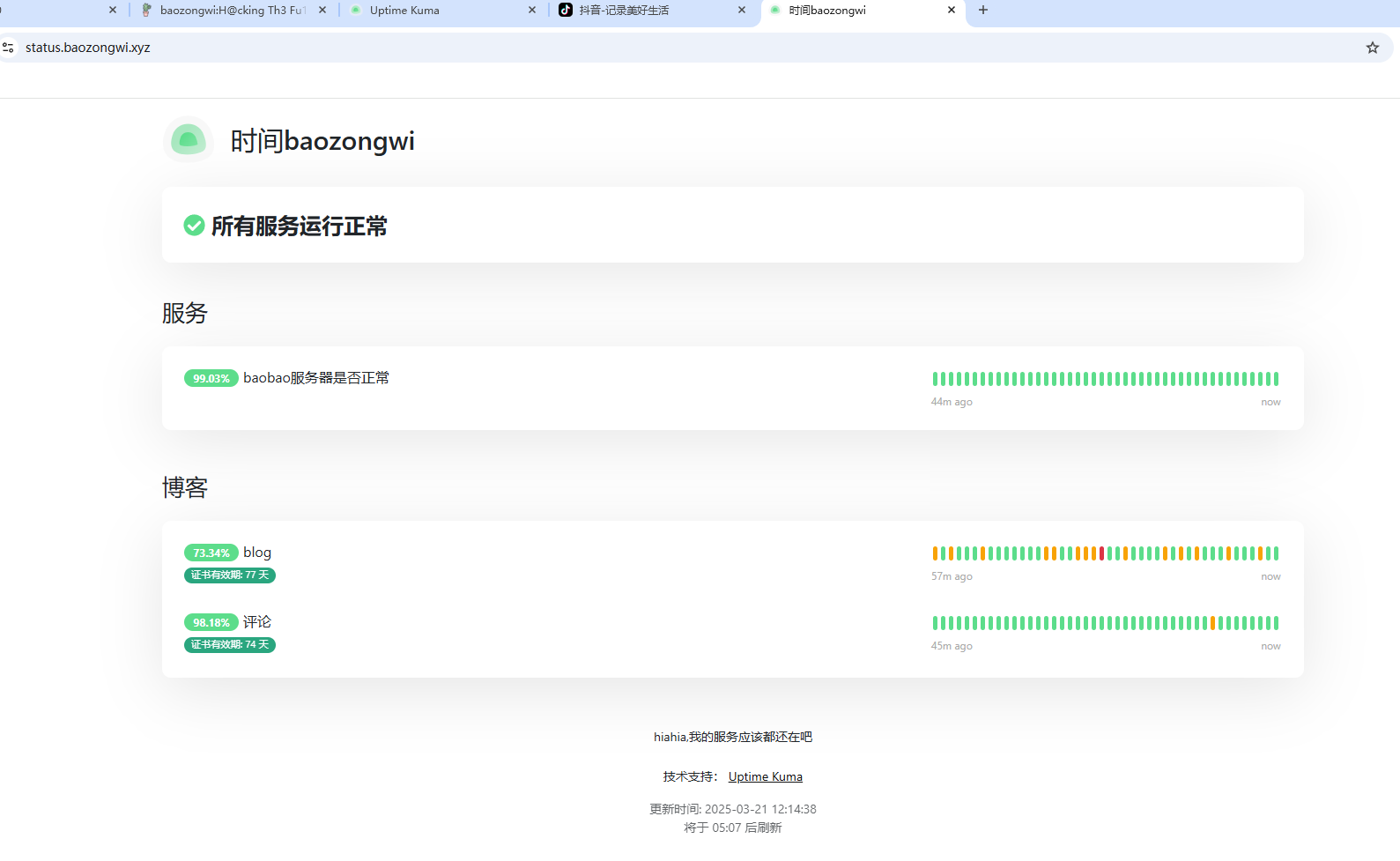This screenshot has height=861, width=1400.
Task: Click the 证书有效期: 77 天 certificate badge
Action: pos(230,575)
